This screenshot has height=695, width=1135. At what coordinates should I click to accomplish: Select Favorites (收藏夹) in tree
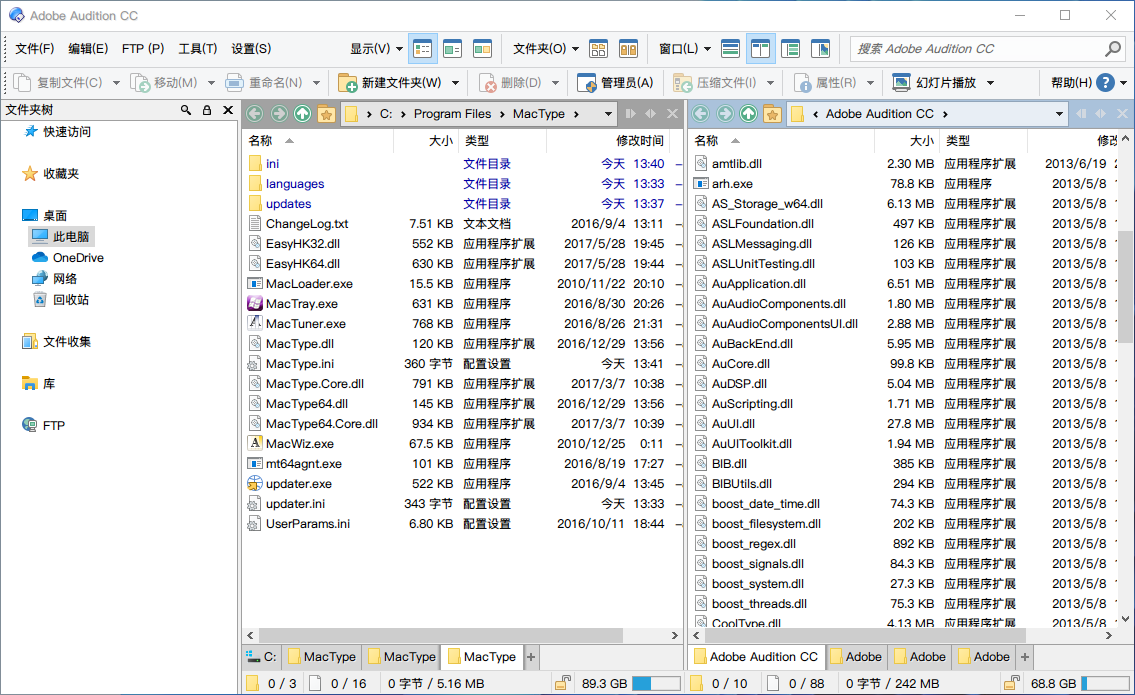51,174
